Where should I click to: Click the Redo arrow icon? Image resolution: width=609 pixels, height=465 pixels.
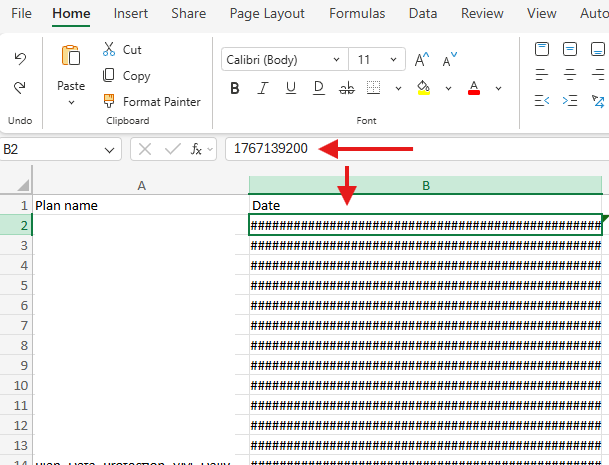pyautogui.click(x=20, y=89)
